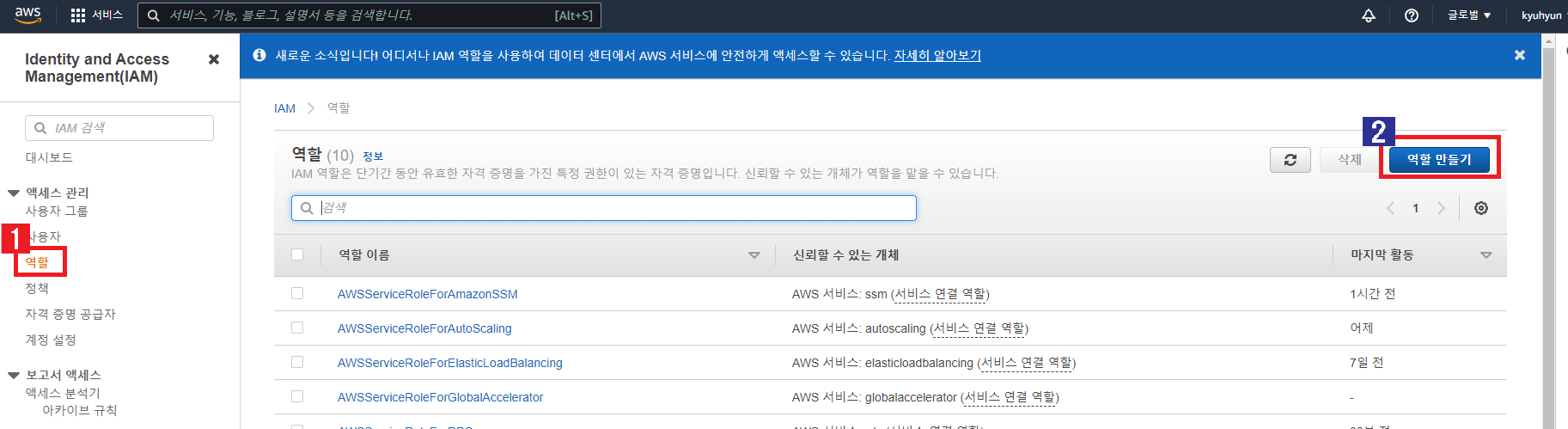Image resolution: width=1568 pixels, height=429 pixels.
Task: Toggle the select-all roles checkbox
Action: [297, 254]
